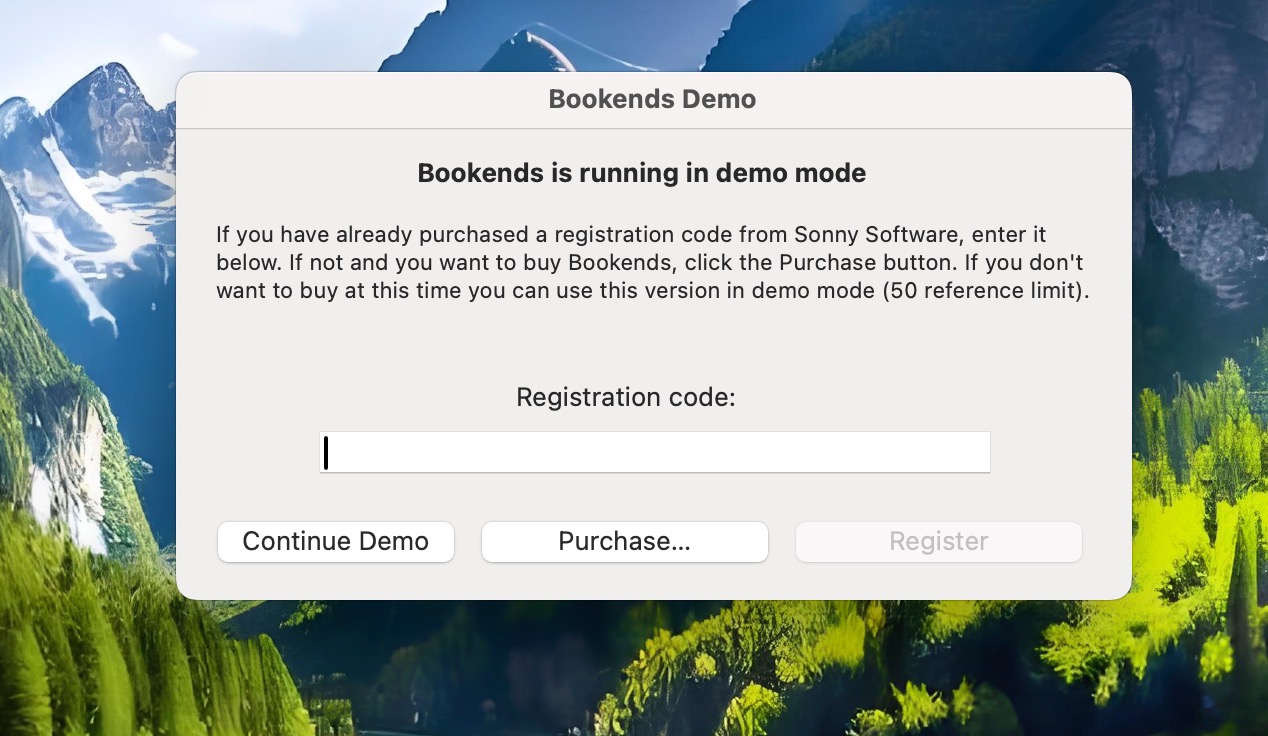The width and height of the screenshot is (1268, 736).
Task: Click the bold "Bookends is running in demo mode" heading
Action: [x=641, y=173]
